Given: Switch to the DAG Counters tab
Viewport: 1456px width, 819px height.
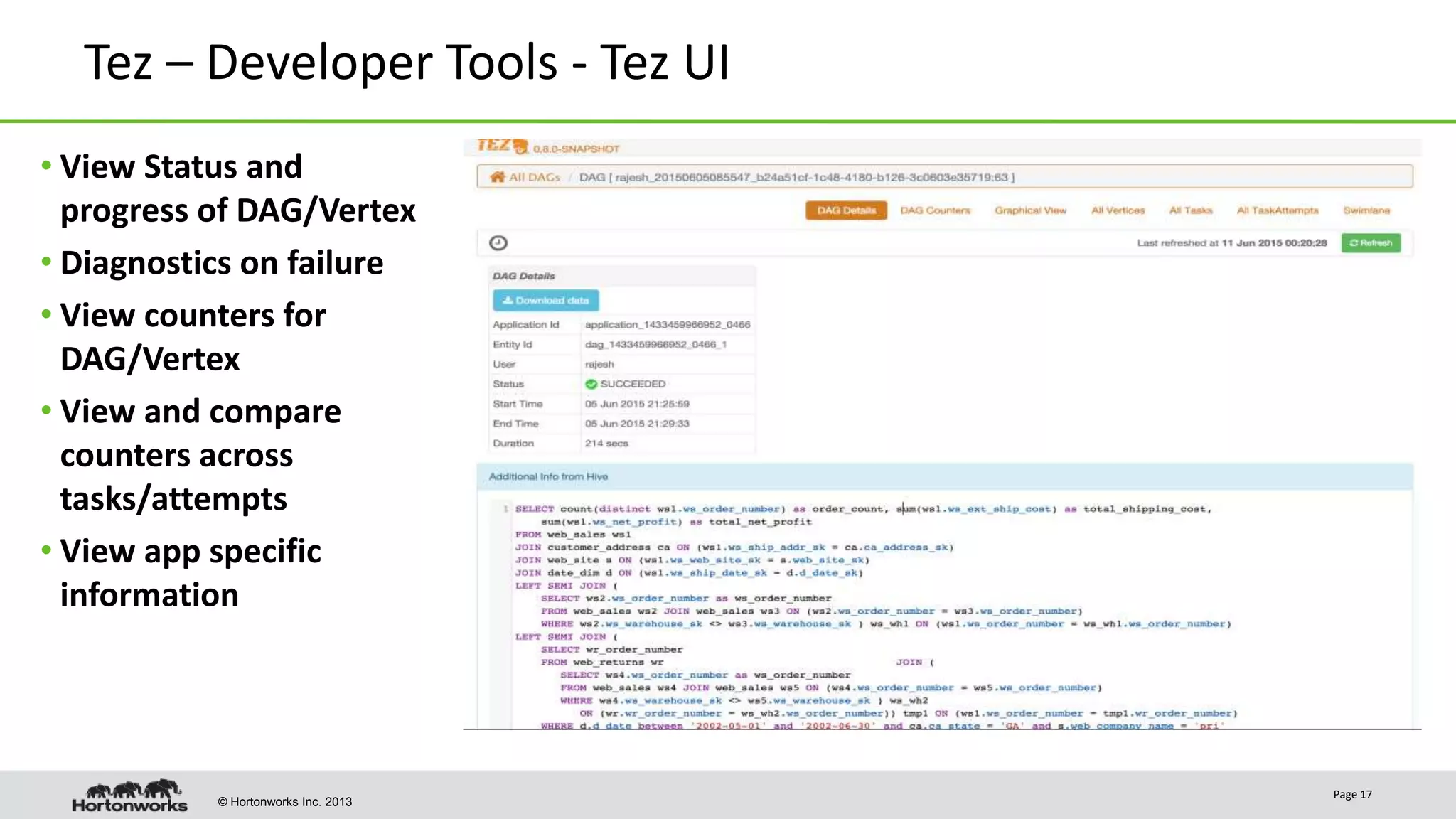Looking at the screenshot, I should (935, 210).
